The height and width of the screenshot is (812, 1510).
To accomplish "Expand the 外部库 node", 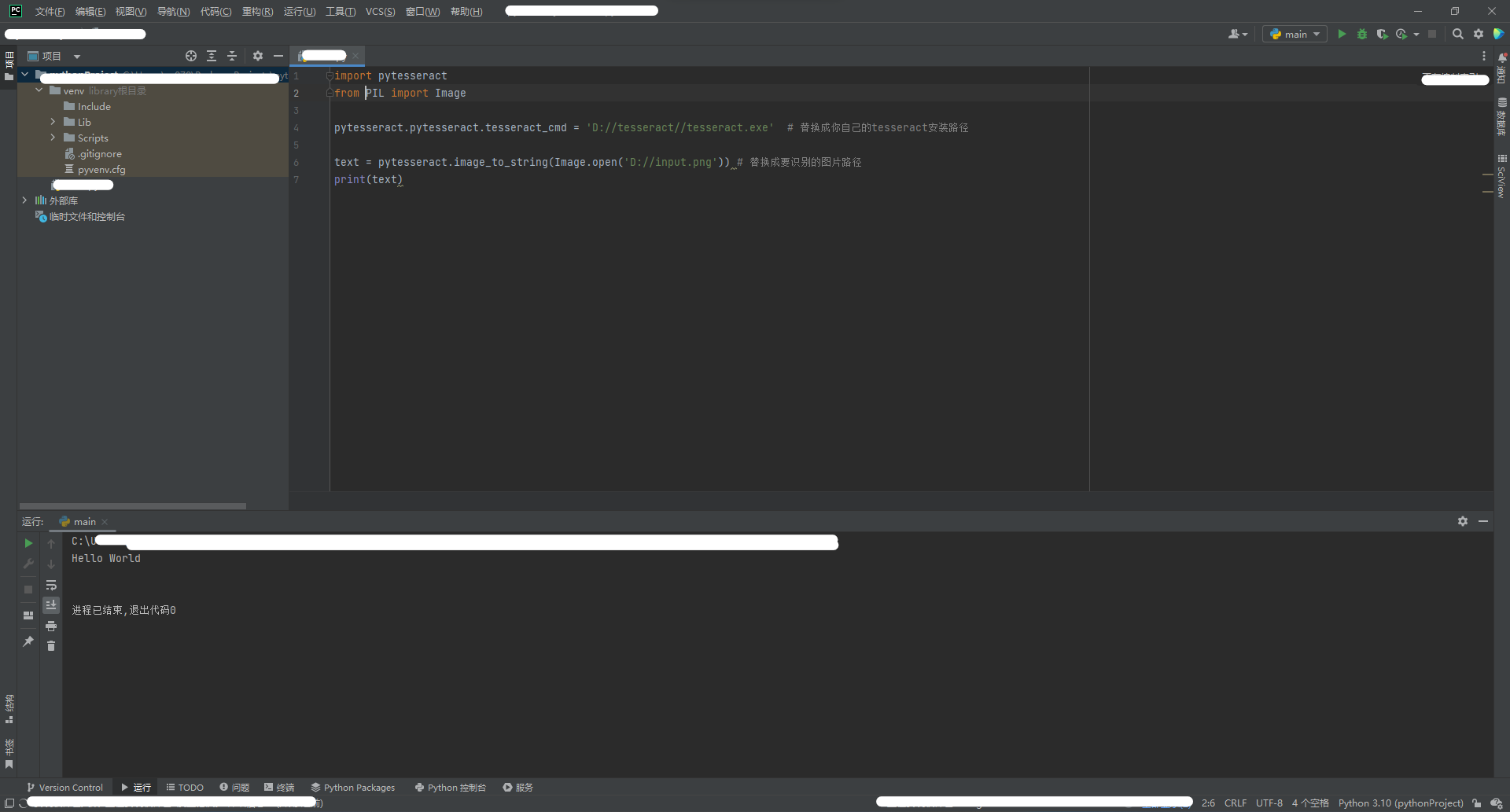I will [25, 200].
